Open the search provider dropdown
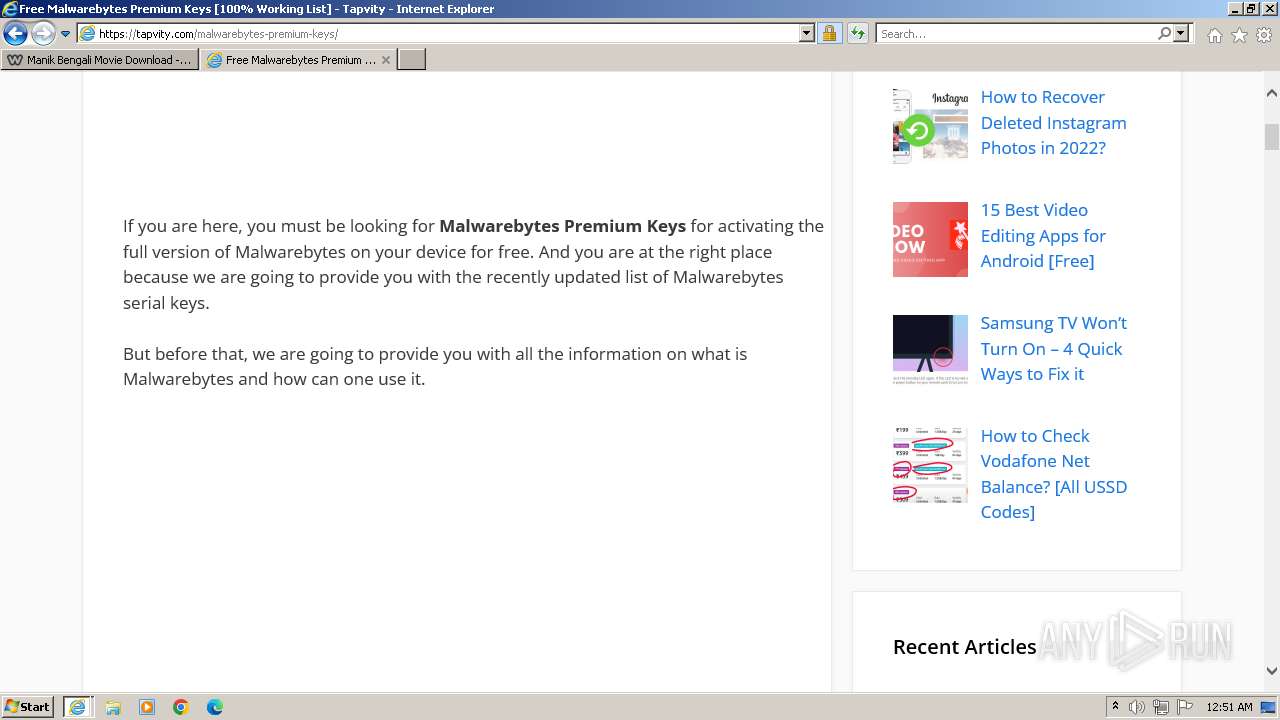1280x720 pixels. [x=1181, y=34]
